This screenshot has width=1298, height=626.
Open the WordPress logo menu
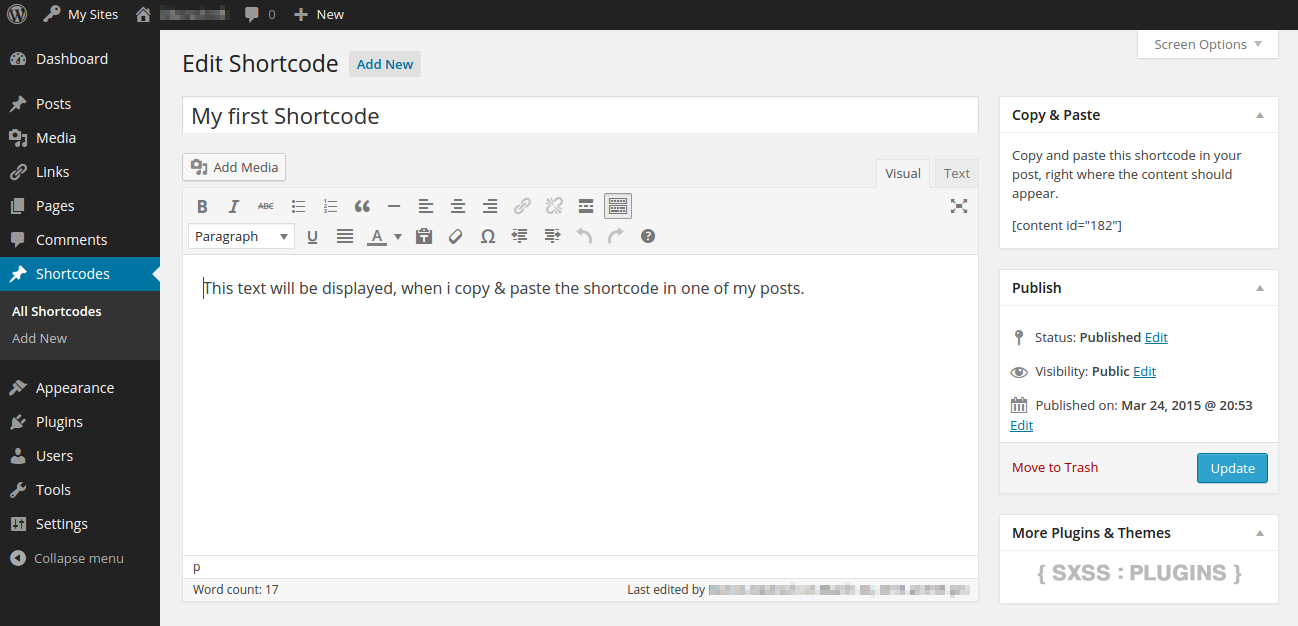coord(17,14)
